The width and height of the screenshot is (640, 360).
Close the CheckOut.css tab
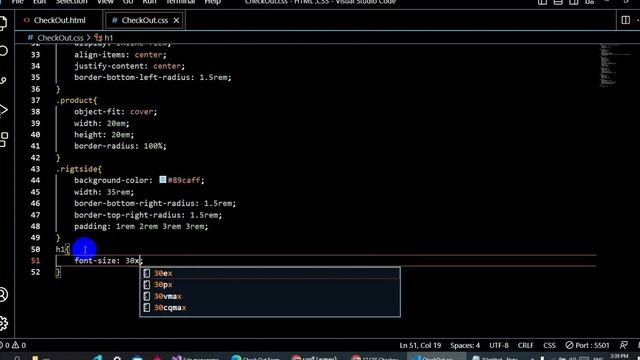(176, 20)
